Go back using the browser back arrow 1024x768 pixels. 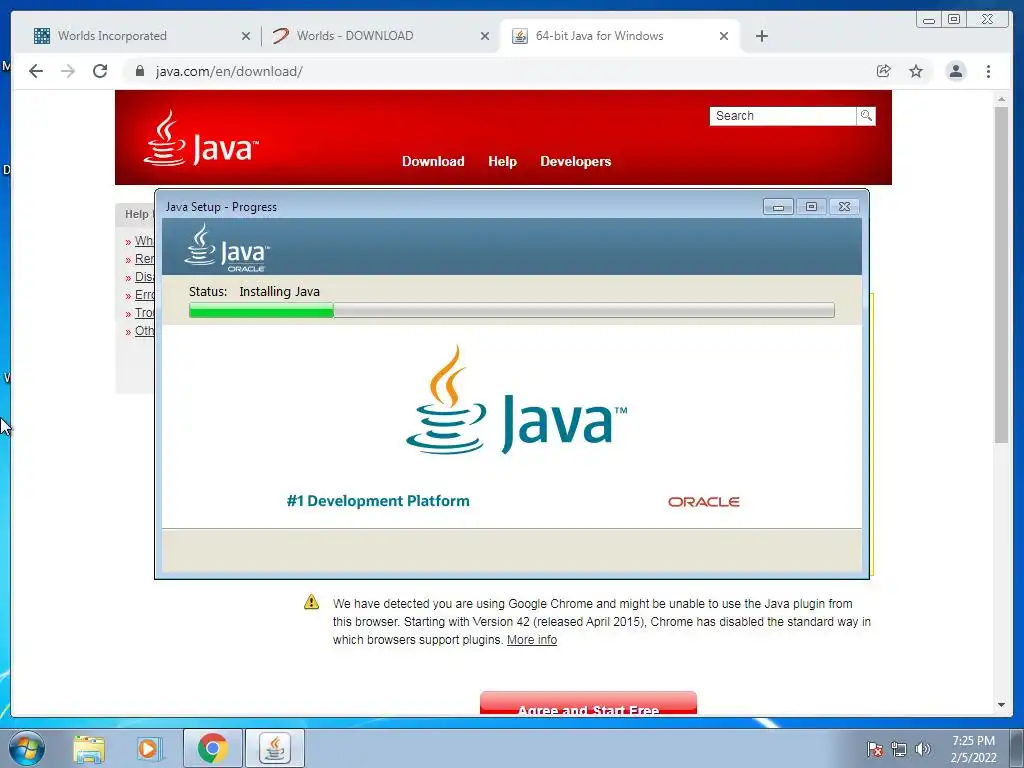coord(36,71)
